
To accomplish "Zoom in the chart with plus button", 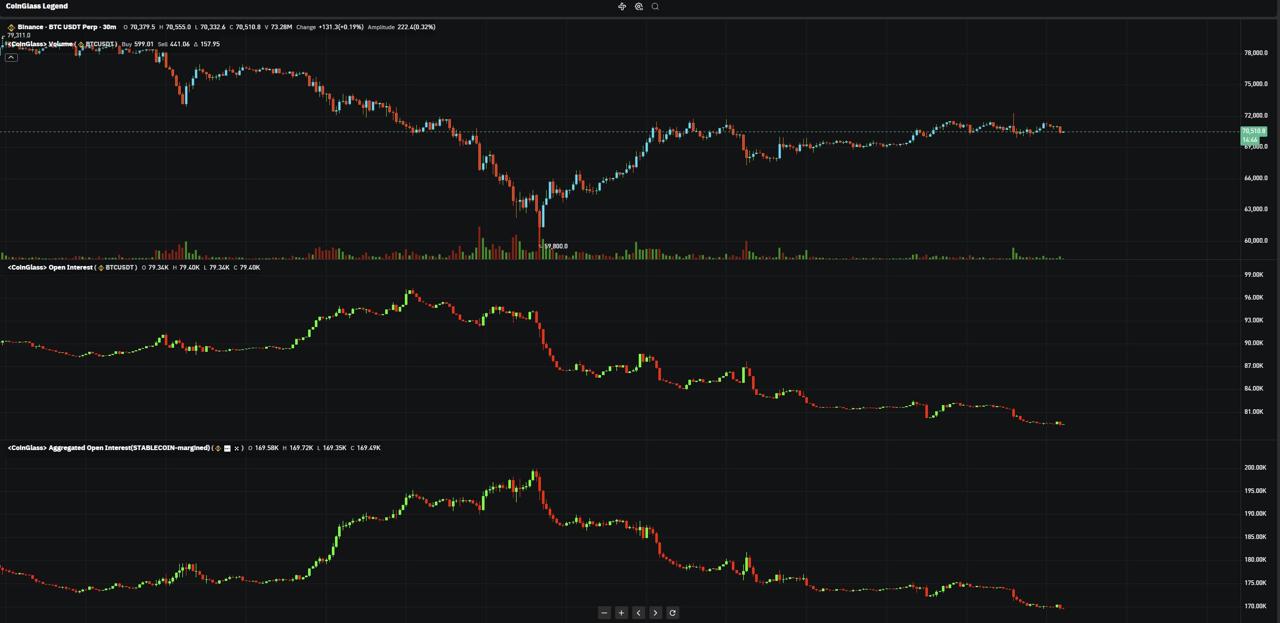I will point(621,613).
